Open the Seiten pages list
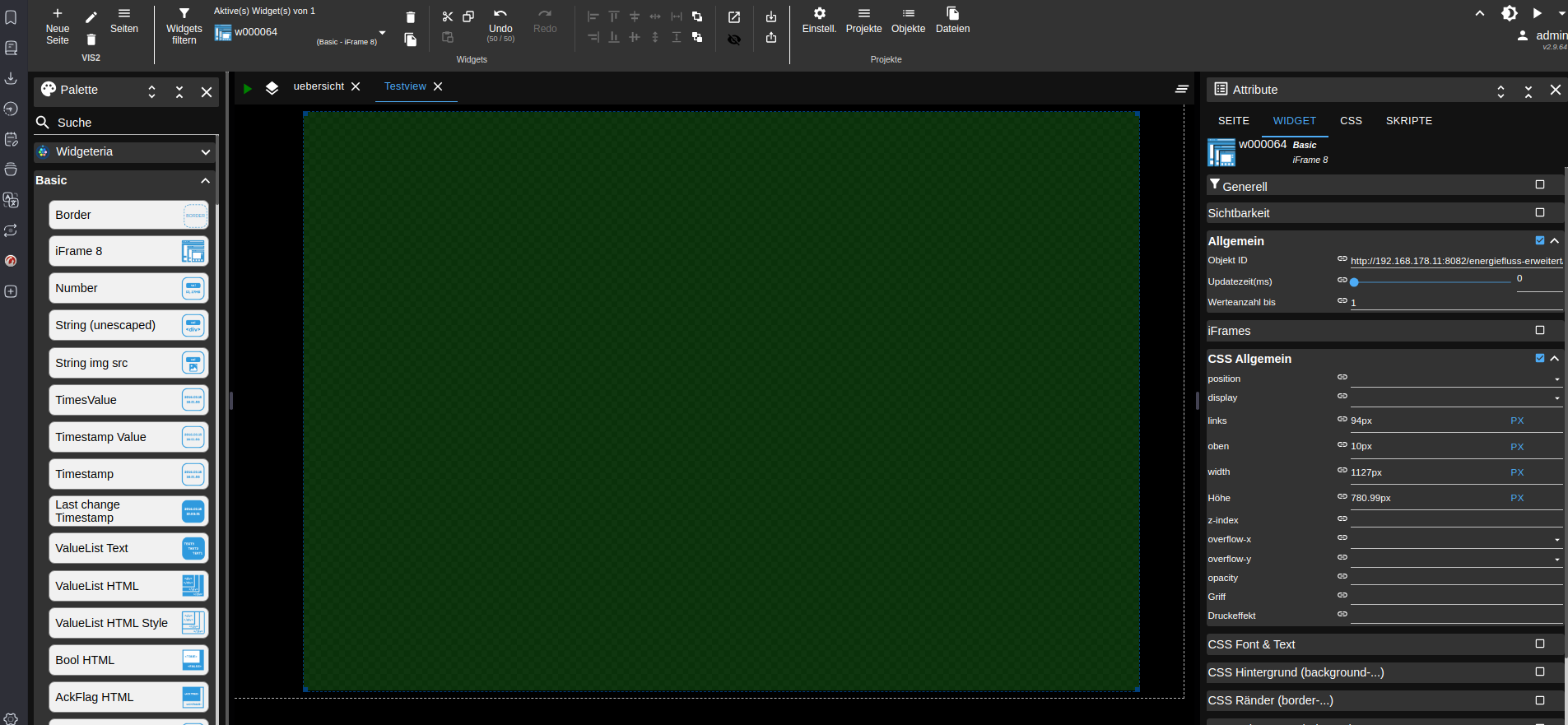1568x725 pixels. pyautogui.click(x=124, y=21)
